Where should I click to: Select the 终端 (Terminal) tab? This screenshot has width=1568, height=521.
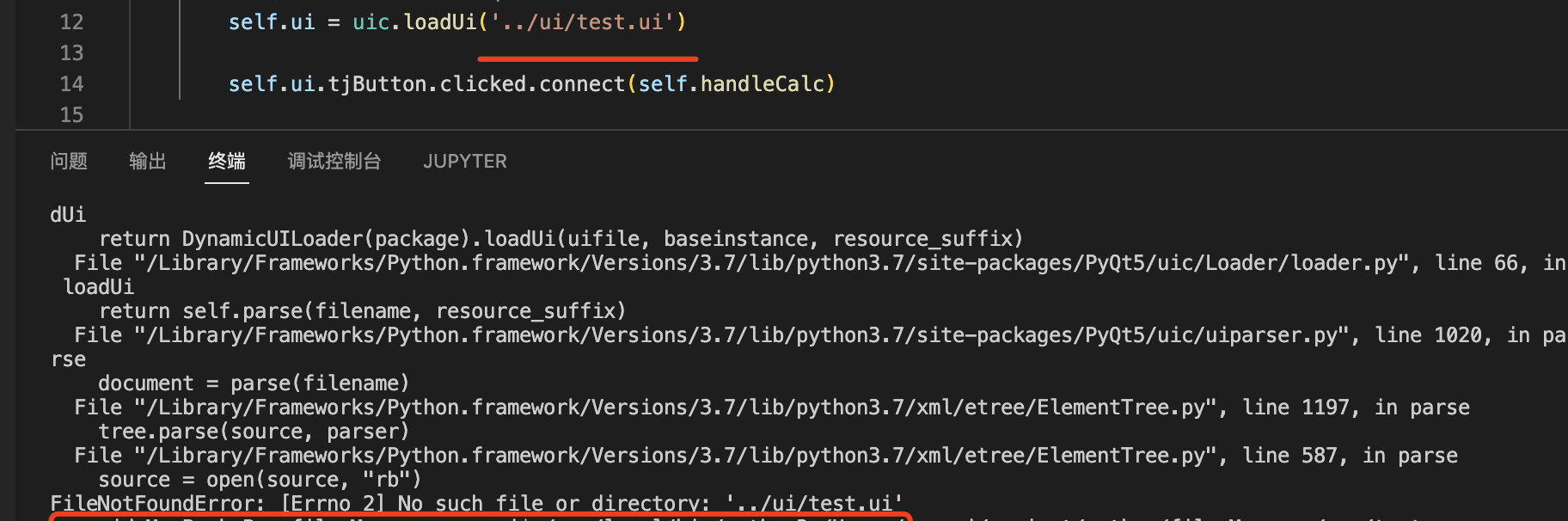tap(227, 162)
